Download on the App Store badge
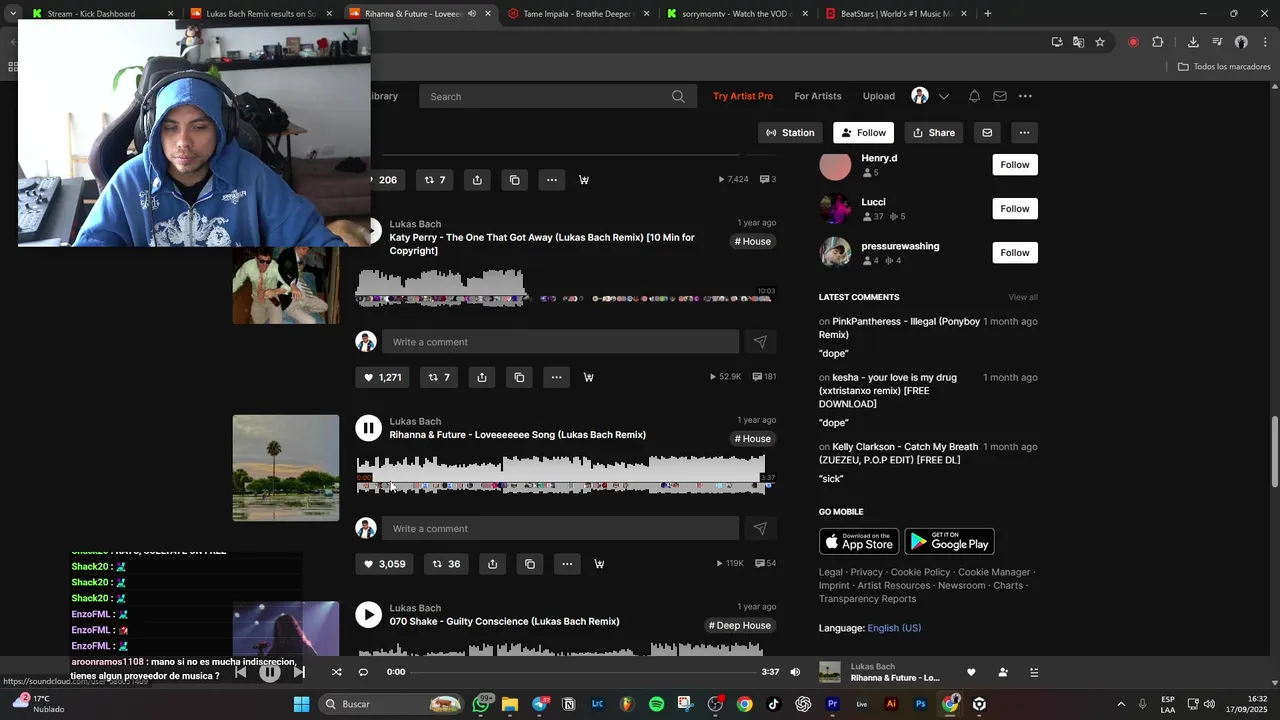The height and width of the screenshot is (720, 1280). click(x=859, y=541)
